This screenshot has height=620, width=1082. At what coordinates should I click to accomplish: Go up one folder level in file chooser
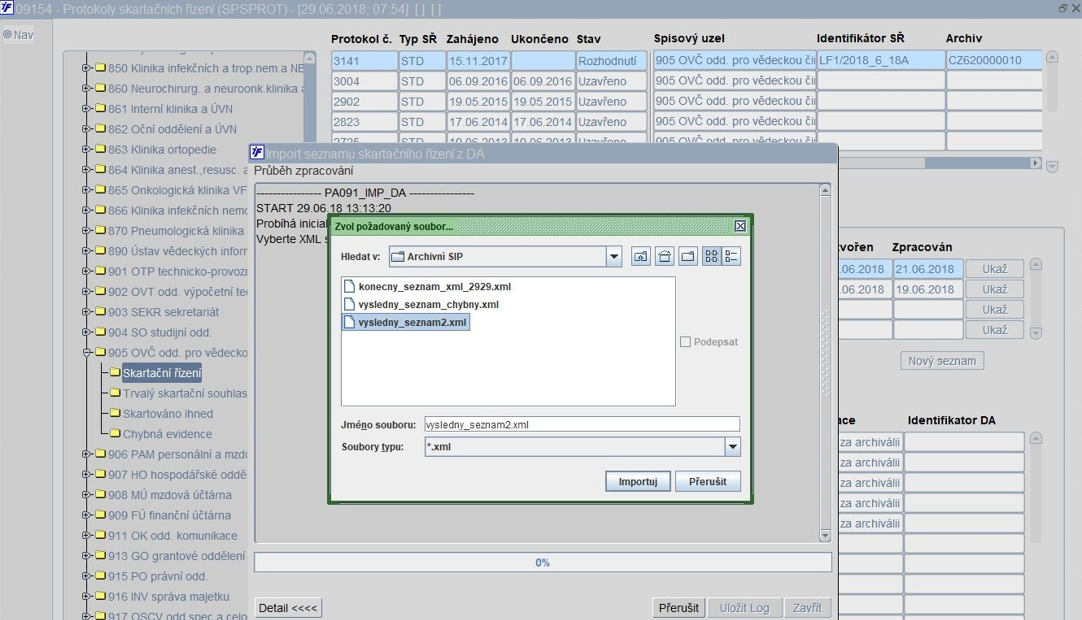640,257
